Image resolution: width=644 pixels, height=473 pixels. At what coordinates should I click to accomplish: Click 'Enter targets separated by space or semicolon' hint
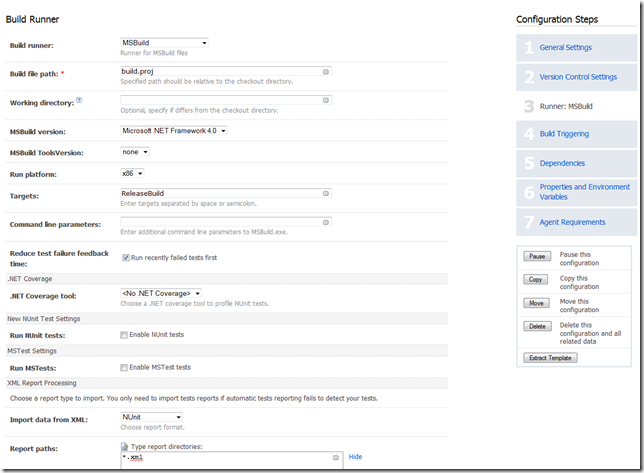click(188, 204)
